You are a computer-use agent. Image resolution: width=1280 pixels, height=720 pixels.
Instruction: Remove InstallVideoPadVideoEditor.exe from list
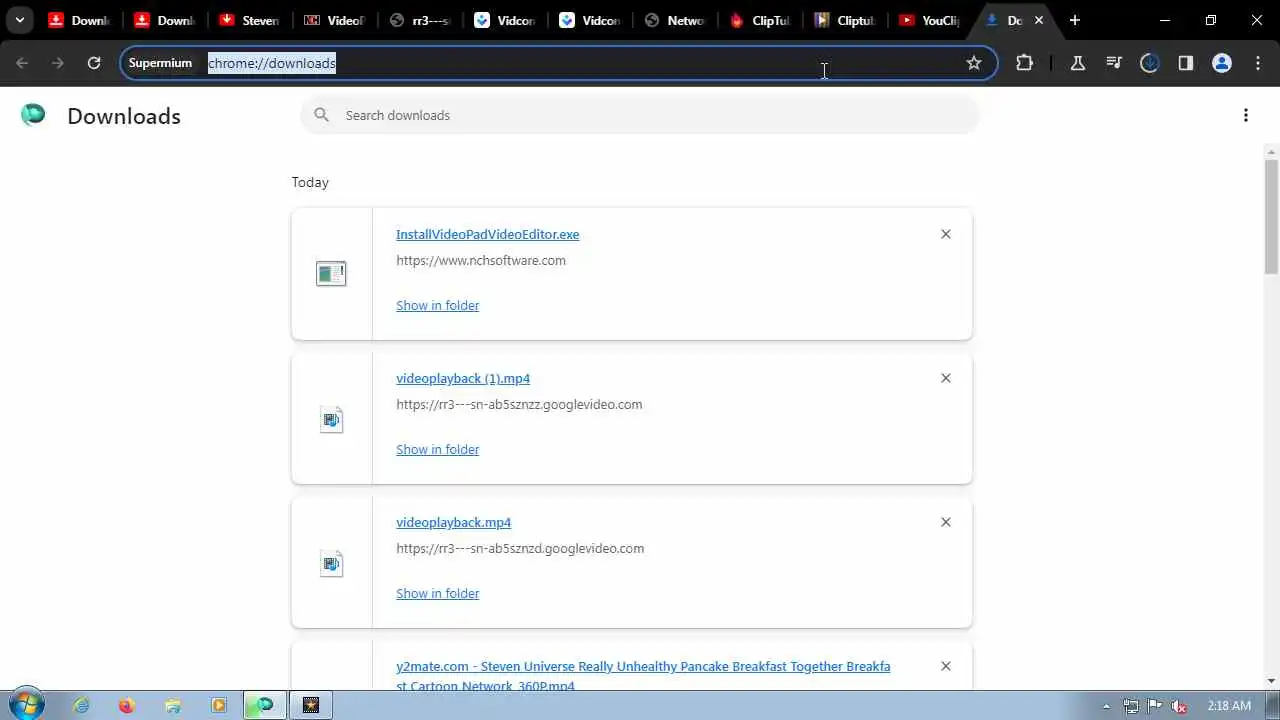[946, 234]
